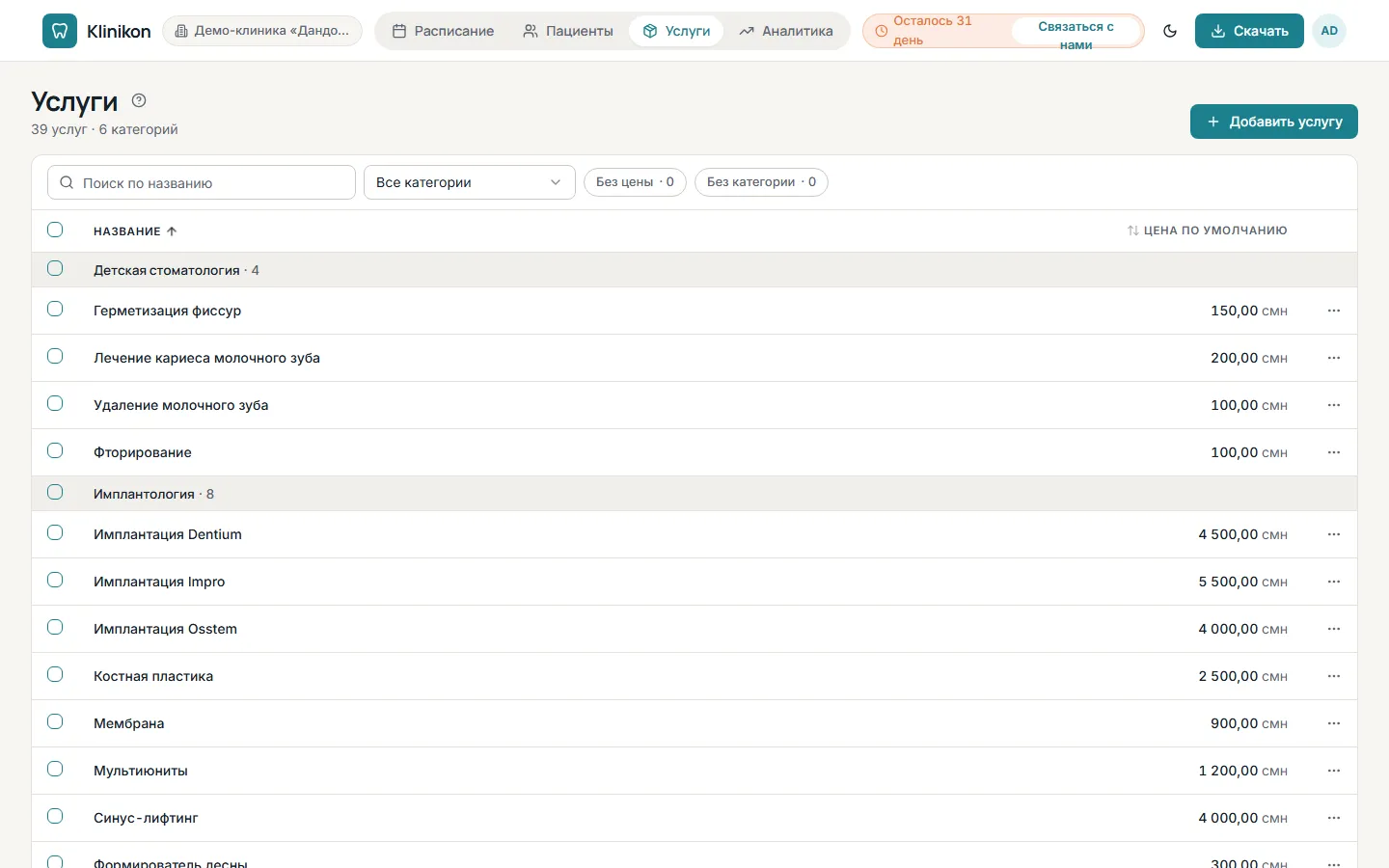The width and height of the screenshot is (1389, 868).
Task: Toggle dark mode with the moon icon
Action: click(1170, 31)
